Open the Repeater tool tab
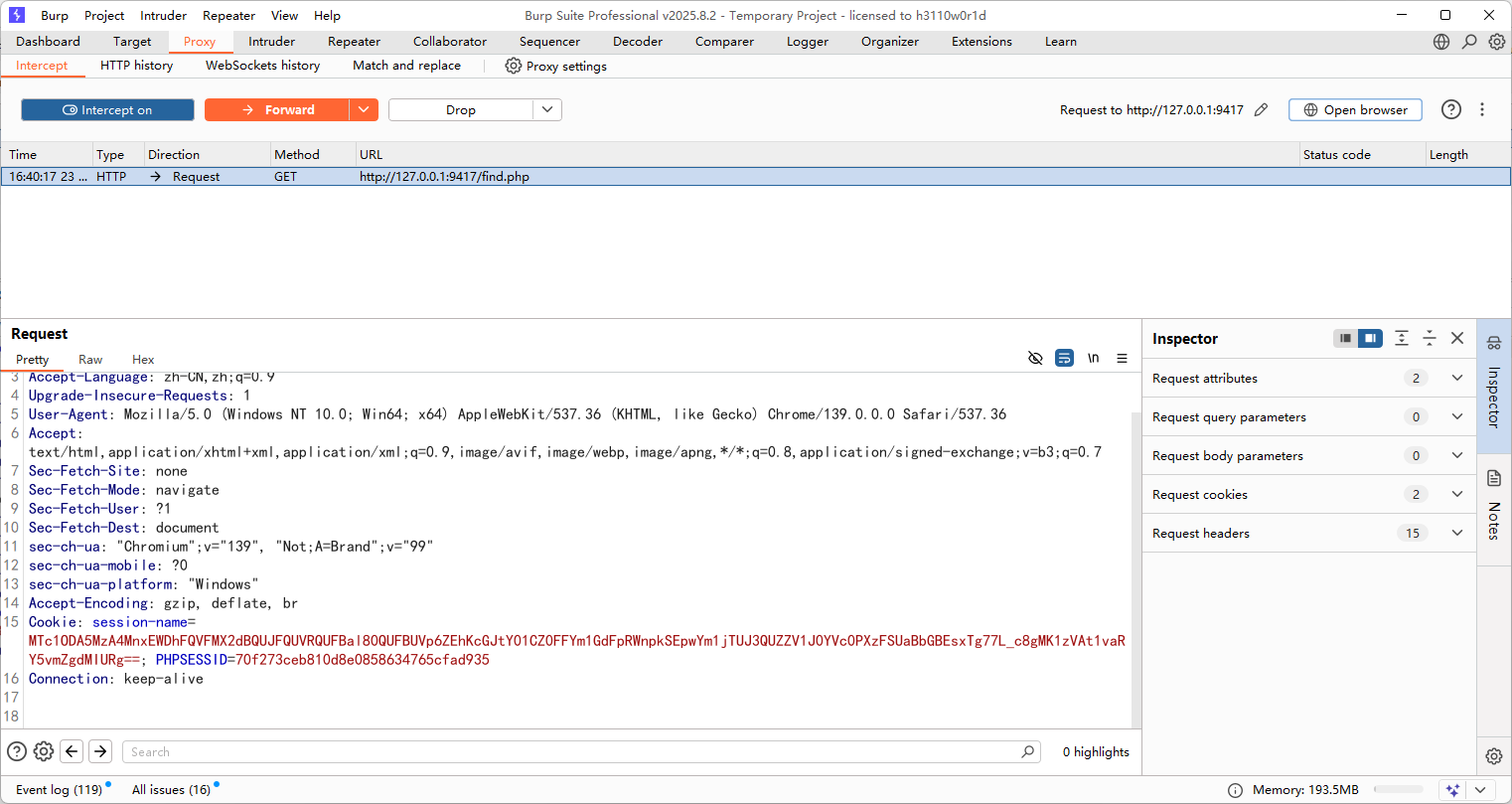Screen dimensions: 1512x804 [354, 42]
